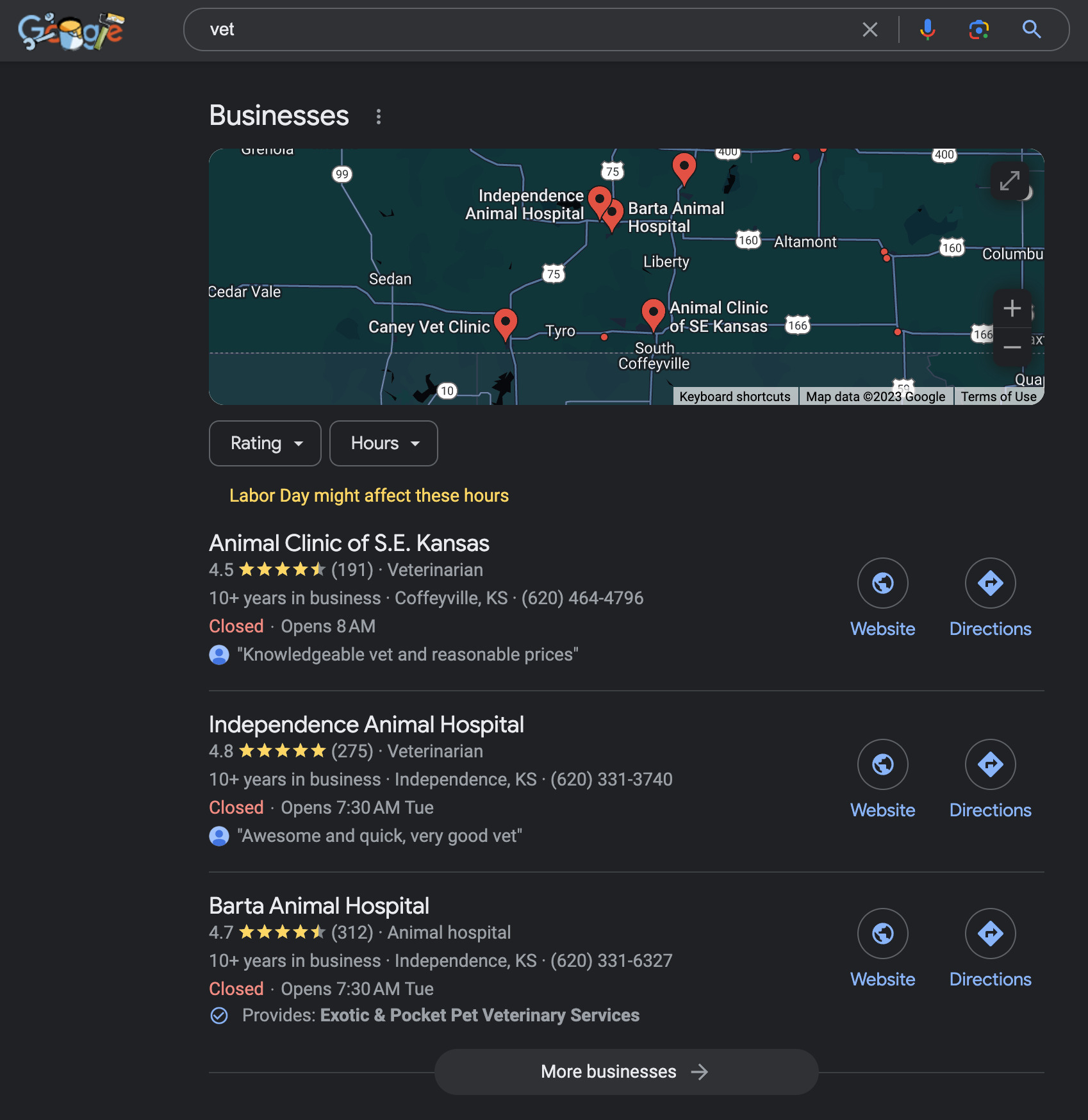Viewport: 1088px width, 1120px height.
Task: Search by image using Google Lens icon
Action: click(979, 29)
